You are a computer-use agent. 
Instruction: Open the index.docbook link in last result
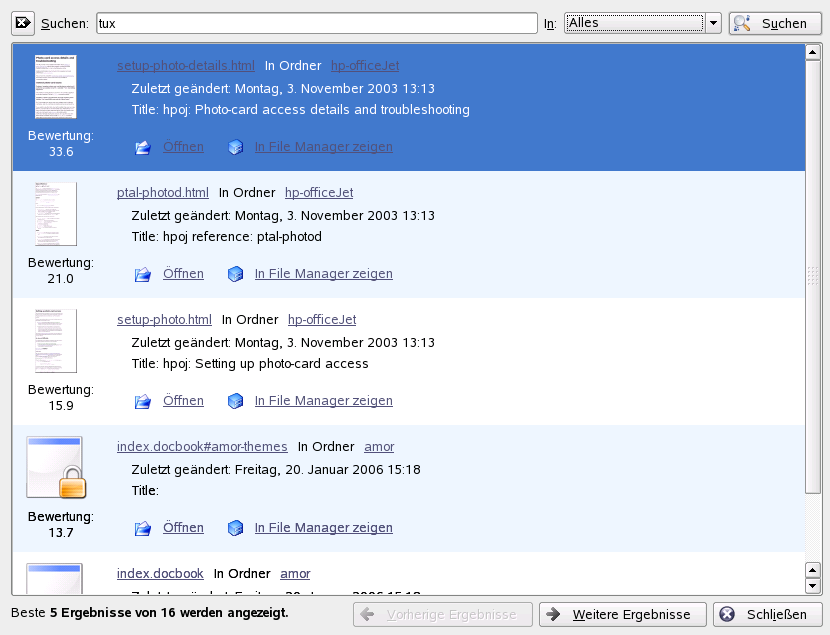(160, 574)
